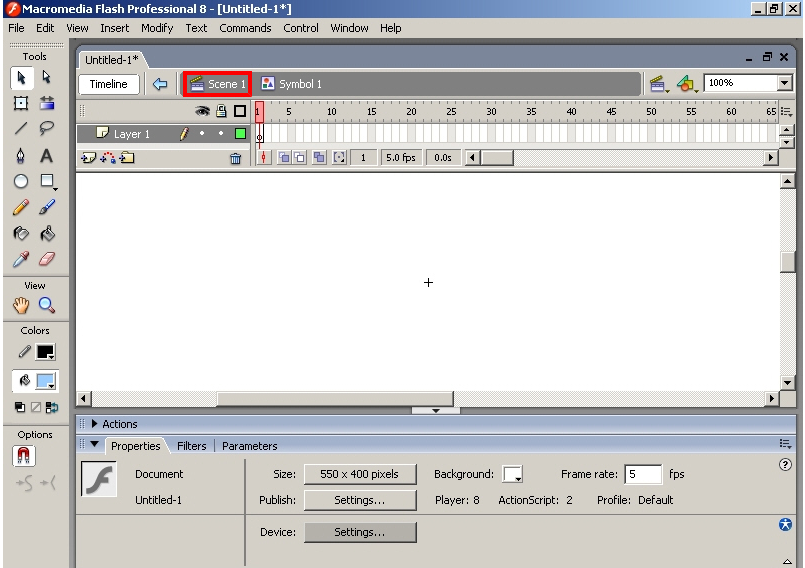Screen dimensions: 805x568
Task: Toggle Edit Multiple Frames button
Action: (319, 158)
